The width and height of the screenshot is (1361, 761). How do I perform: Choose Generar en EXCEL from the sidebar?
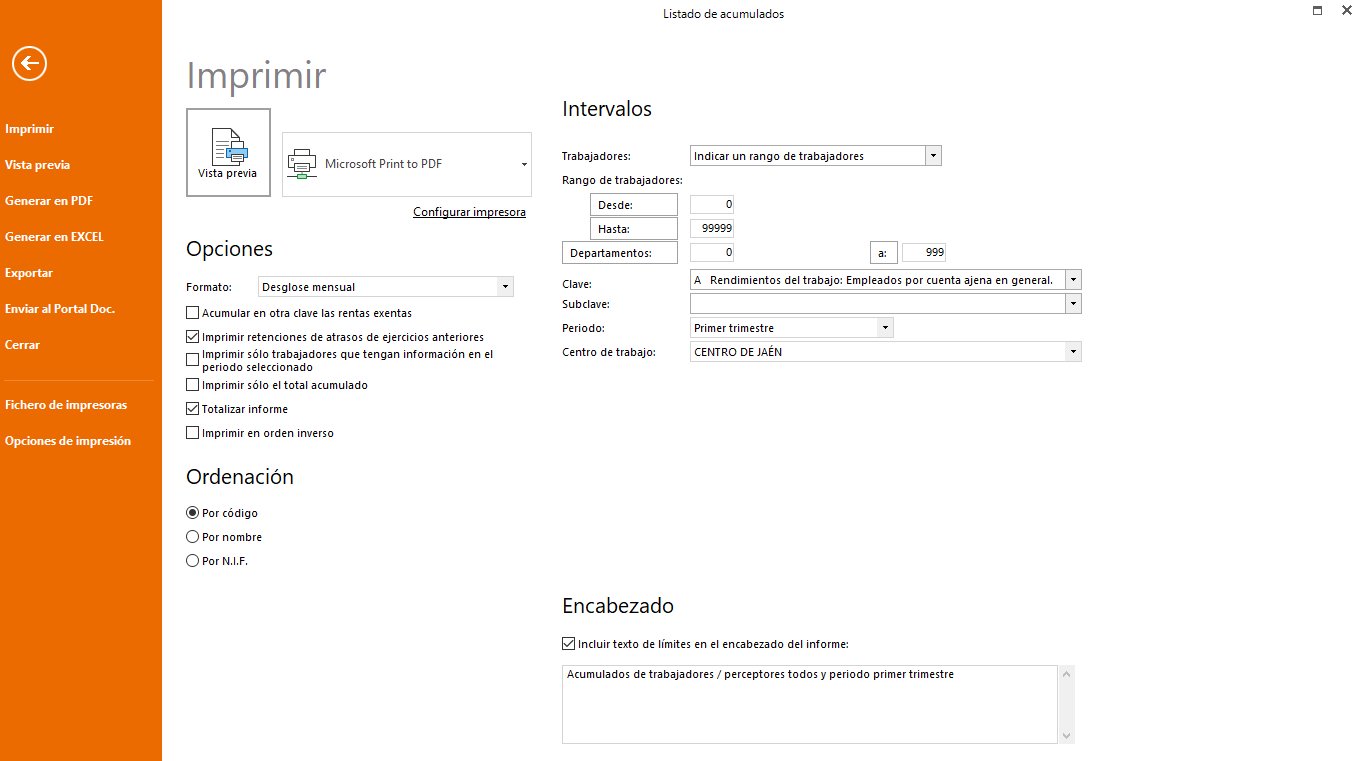point(54,237)
